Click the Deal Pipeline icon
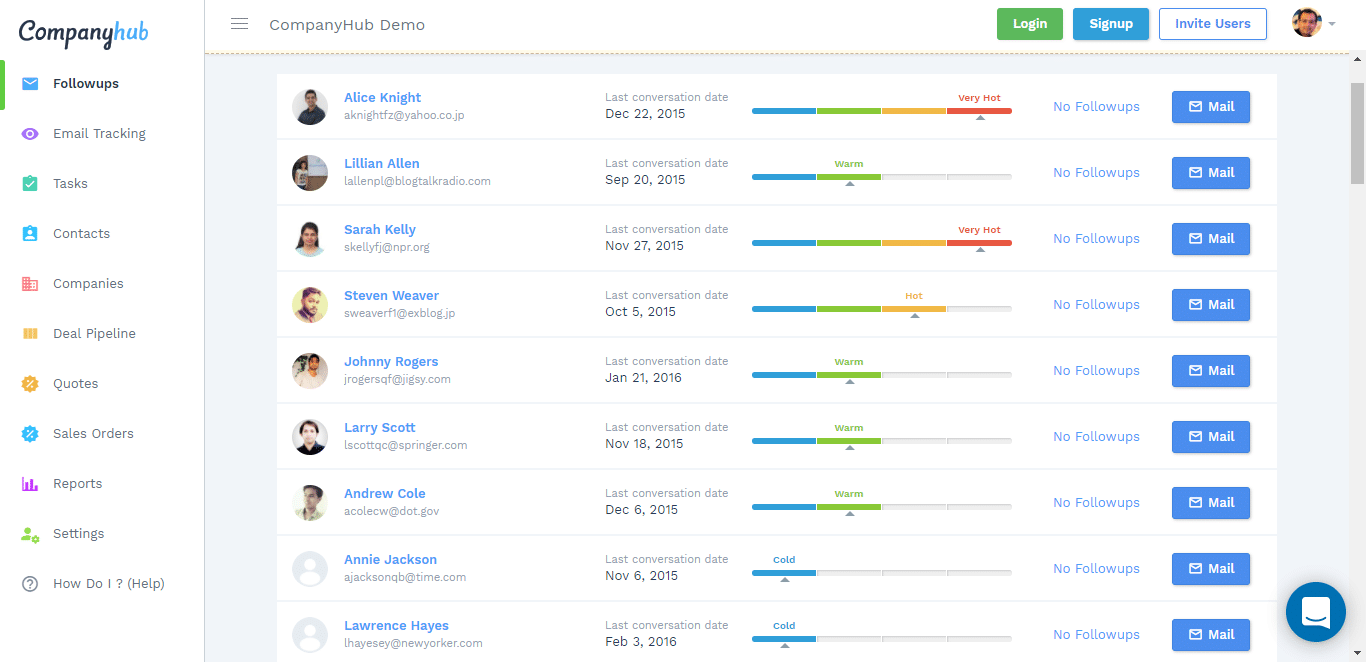The image size is (1366, 662). pos(30,334)
